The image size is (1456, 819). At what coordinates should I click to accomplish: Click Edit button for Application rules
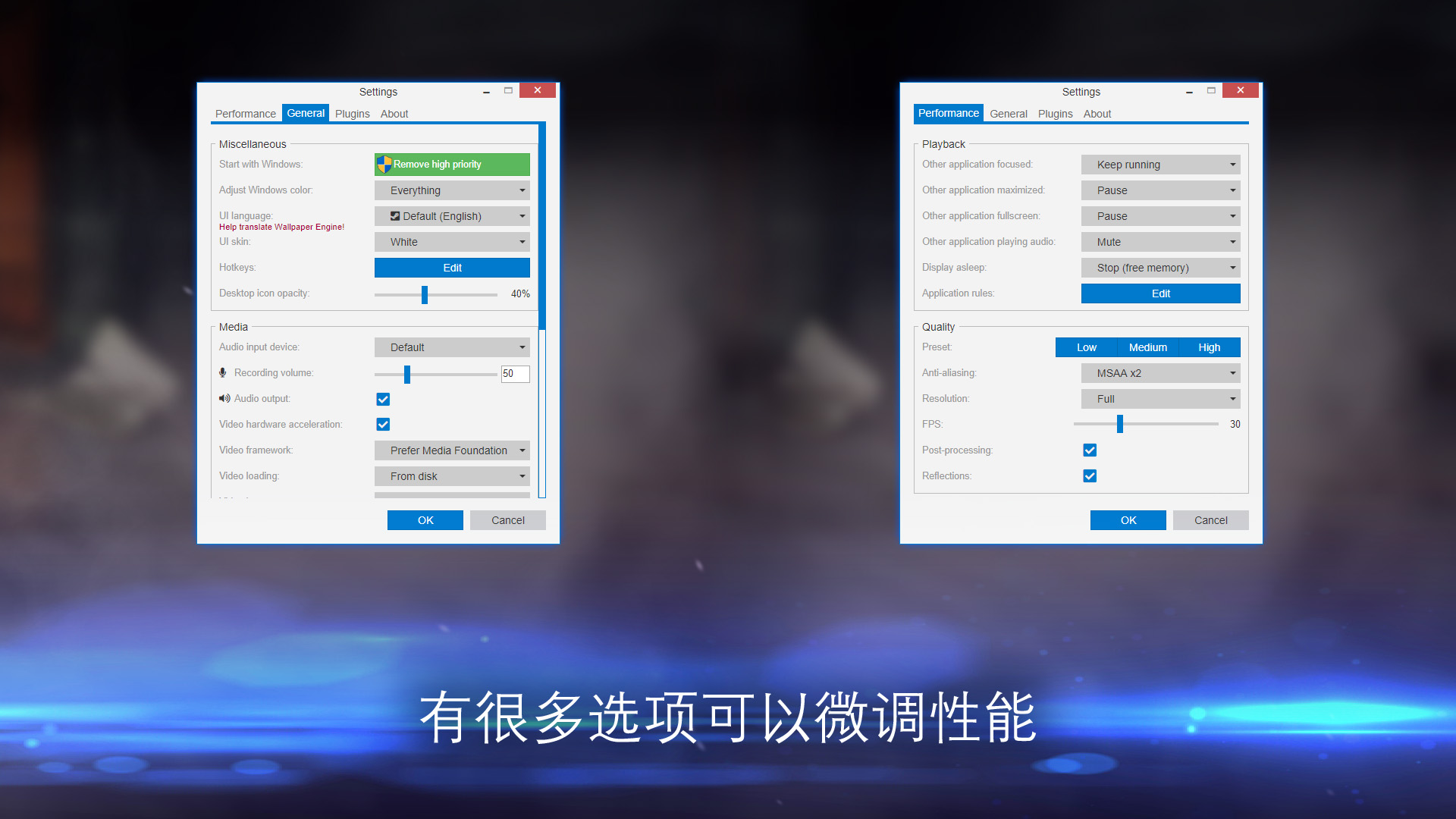(1159, 293)
